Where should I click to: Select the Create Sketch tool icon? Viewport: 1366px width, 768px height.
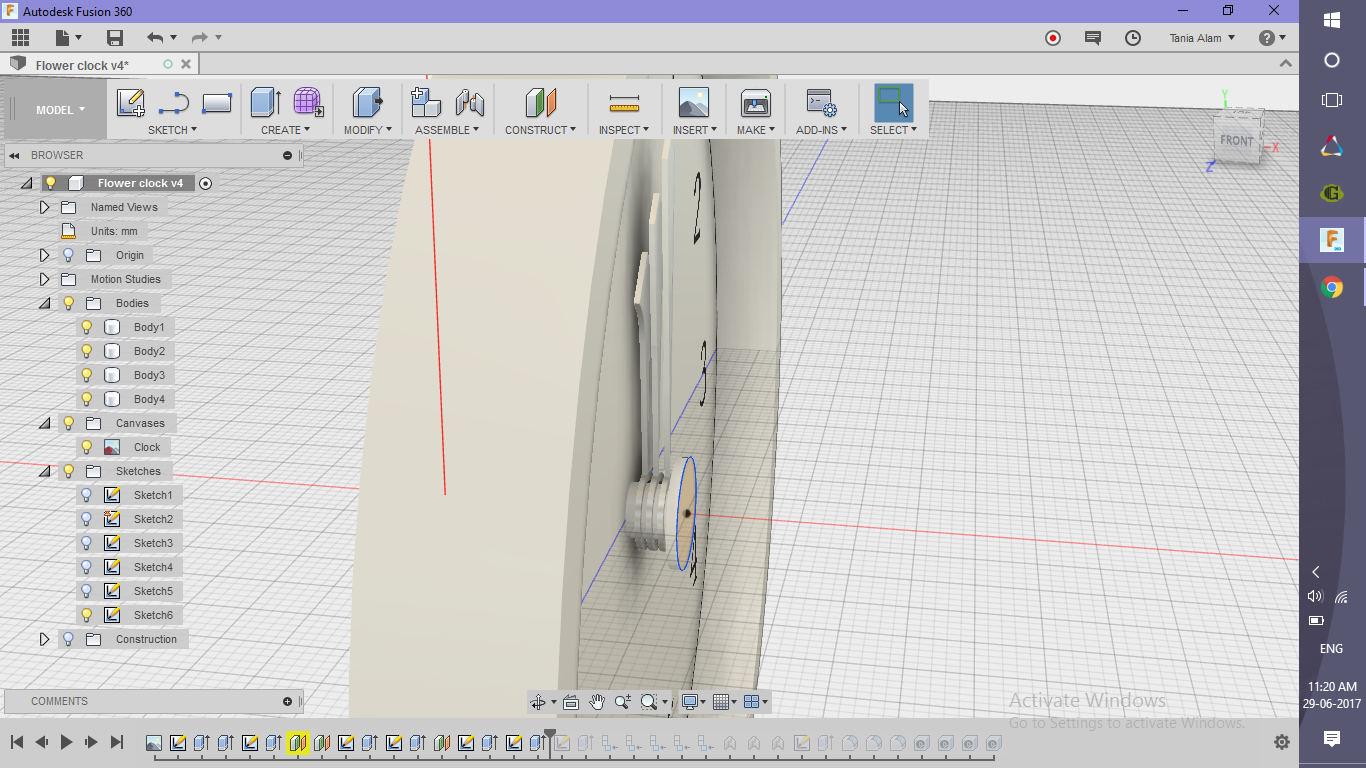[131, 103]
